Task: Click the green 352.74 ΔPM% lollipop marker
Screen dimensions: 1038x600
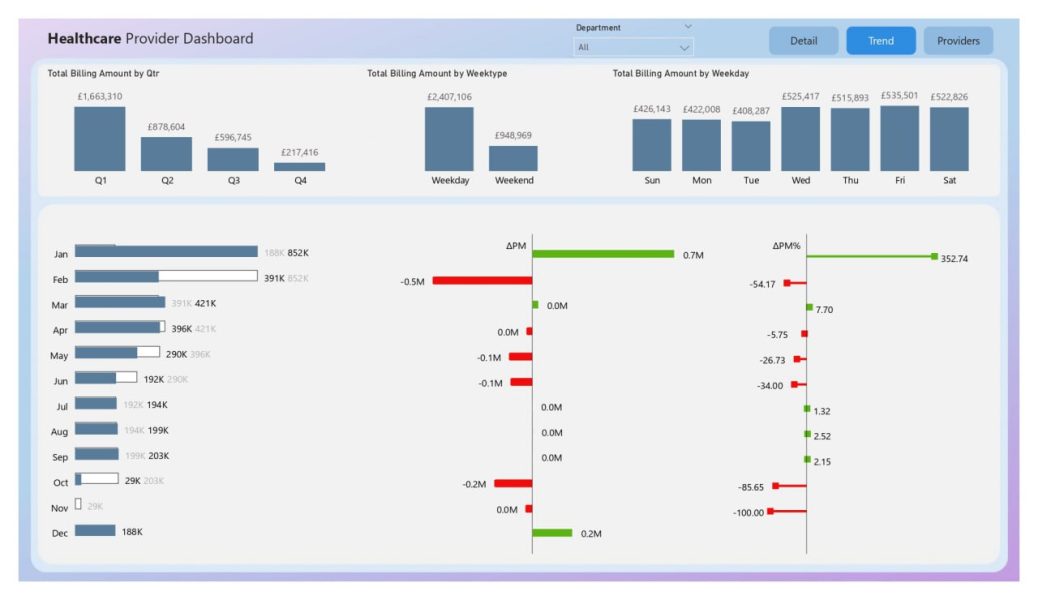Action: [x=934, y=257]
